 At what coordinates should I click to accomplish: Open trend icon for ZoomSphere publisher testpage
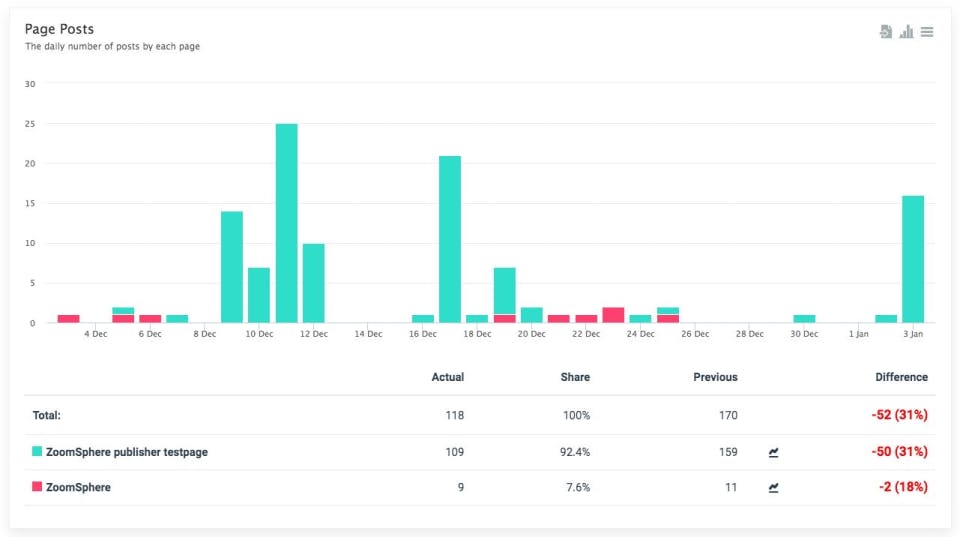(x=773, y=453)
